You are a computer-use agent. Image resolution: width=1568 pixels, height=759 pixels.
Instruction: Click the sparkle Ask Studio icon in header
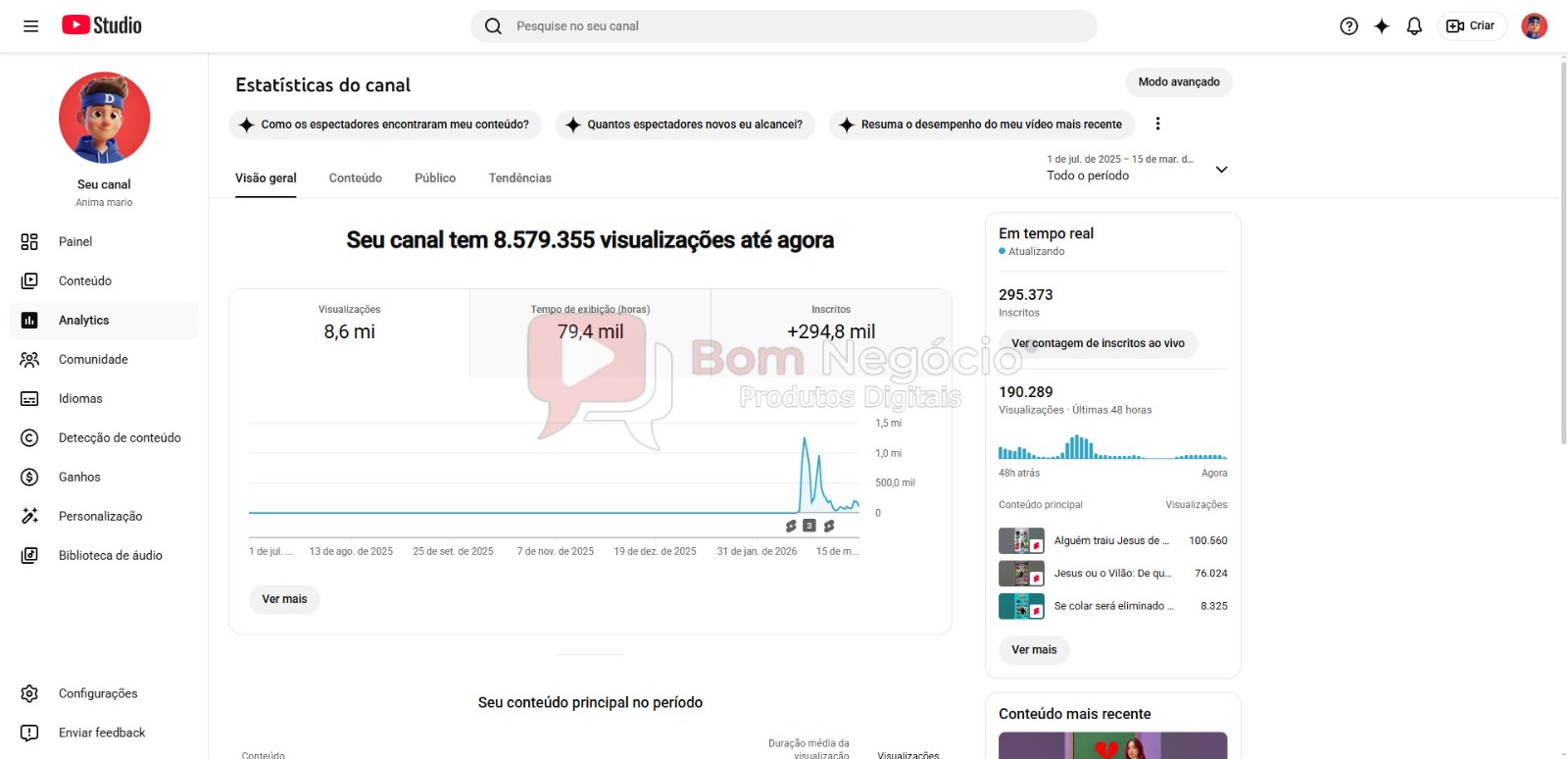point(1381,26)
